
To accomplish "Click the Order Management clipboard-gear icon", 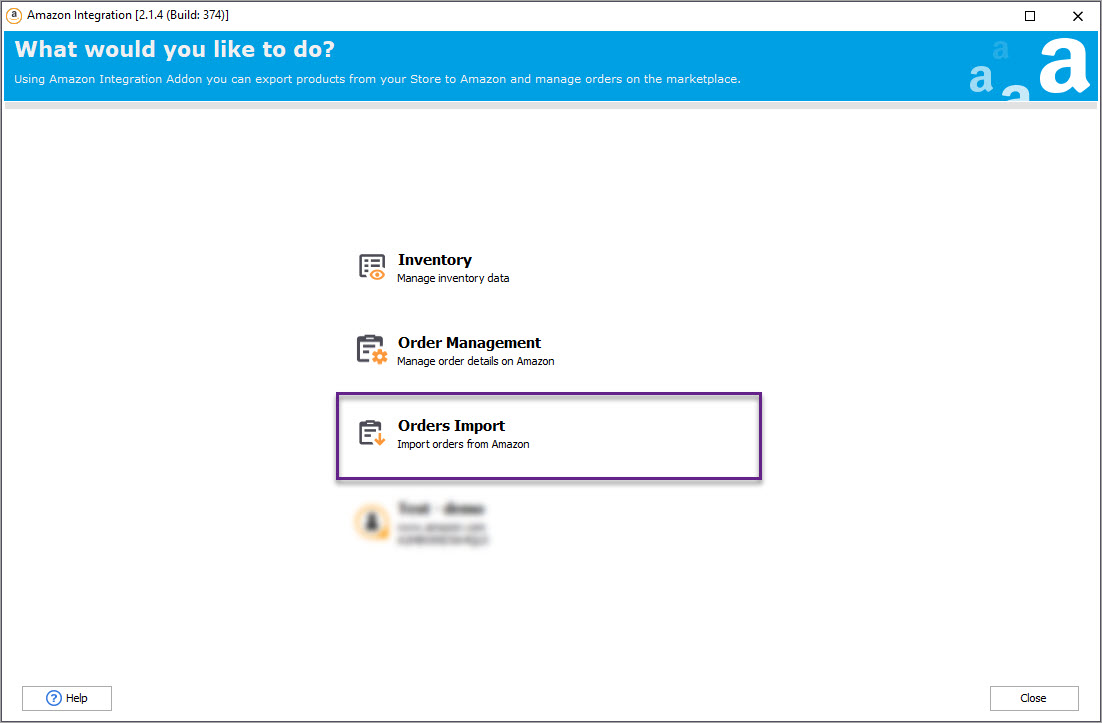I will click(x=371, y=350).
